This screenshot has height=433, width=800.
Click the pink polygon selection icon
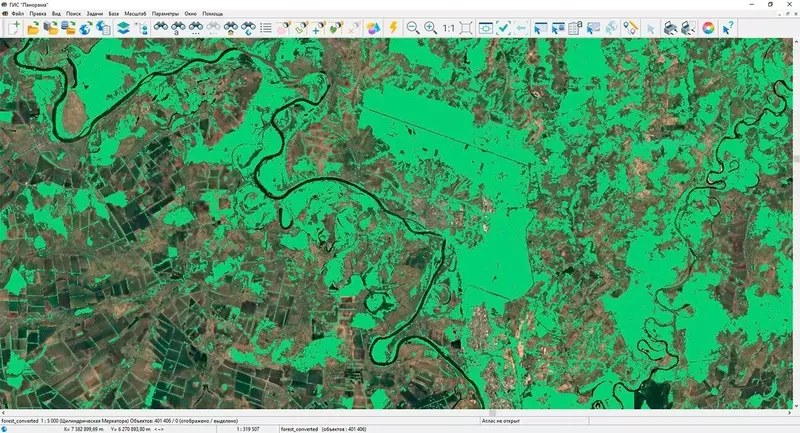click(283, 28)
